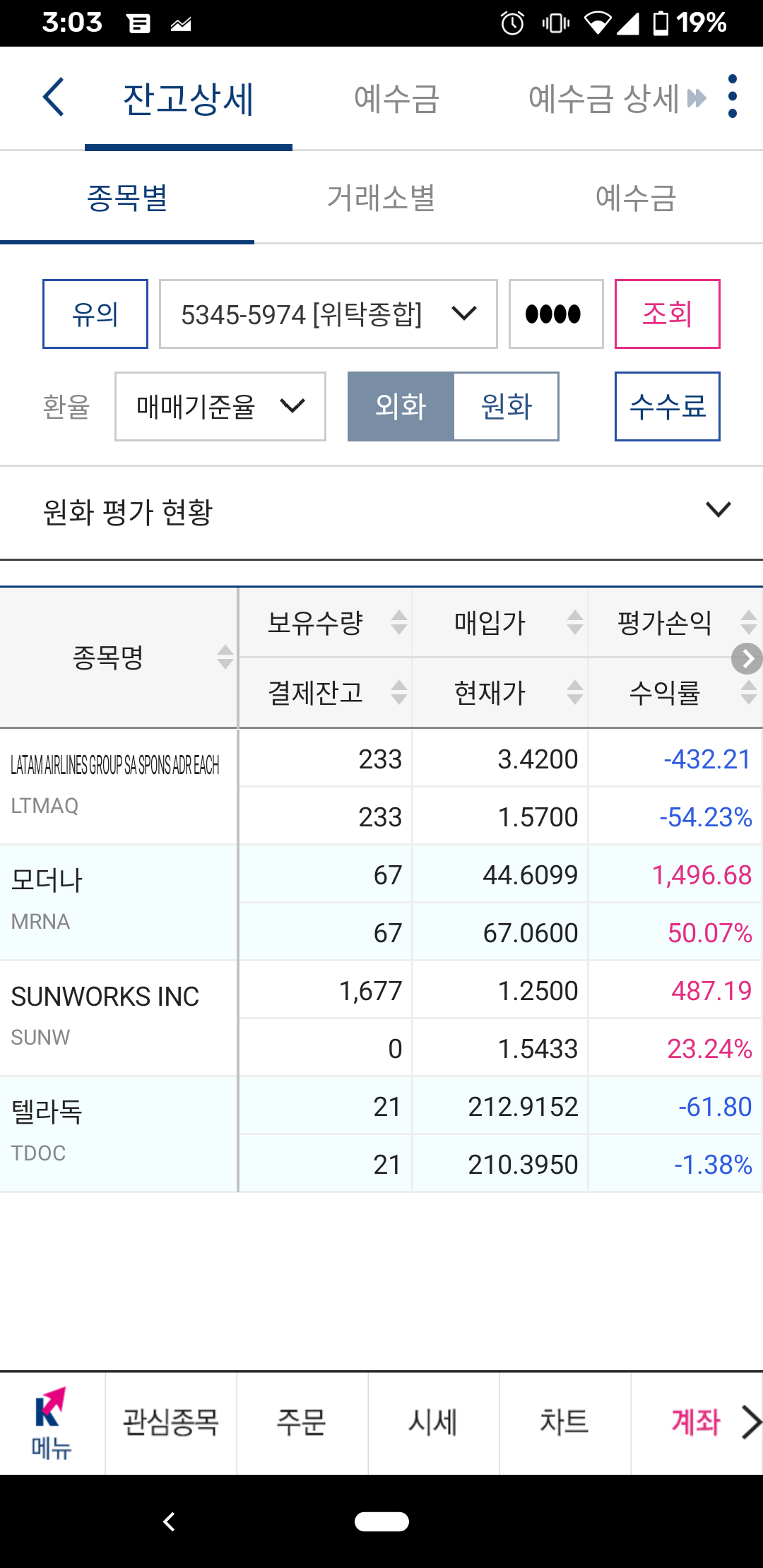
Task: Open 차트 in the bottom bar
Action: click(565, 1422)
